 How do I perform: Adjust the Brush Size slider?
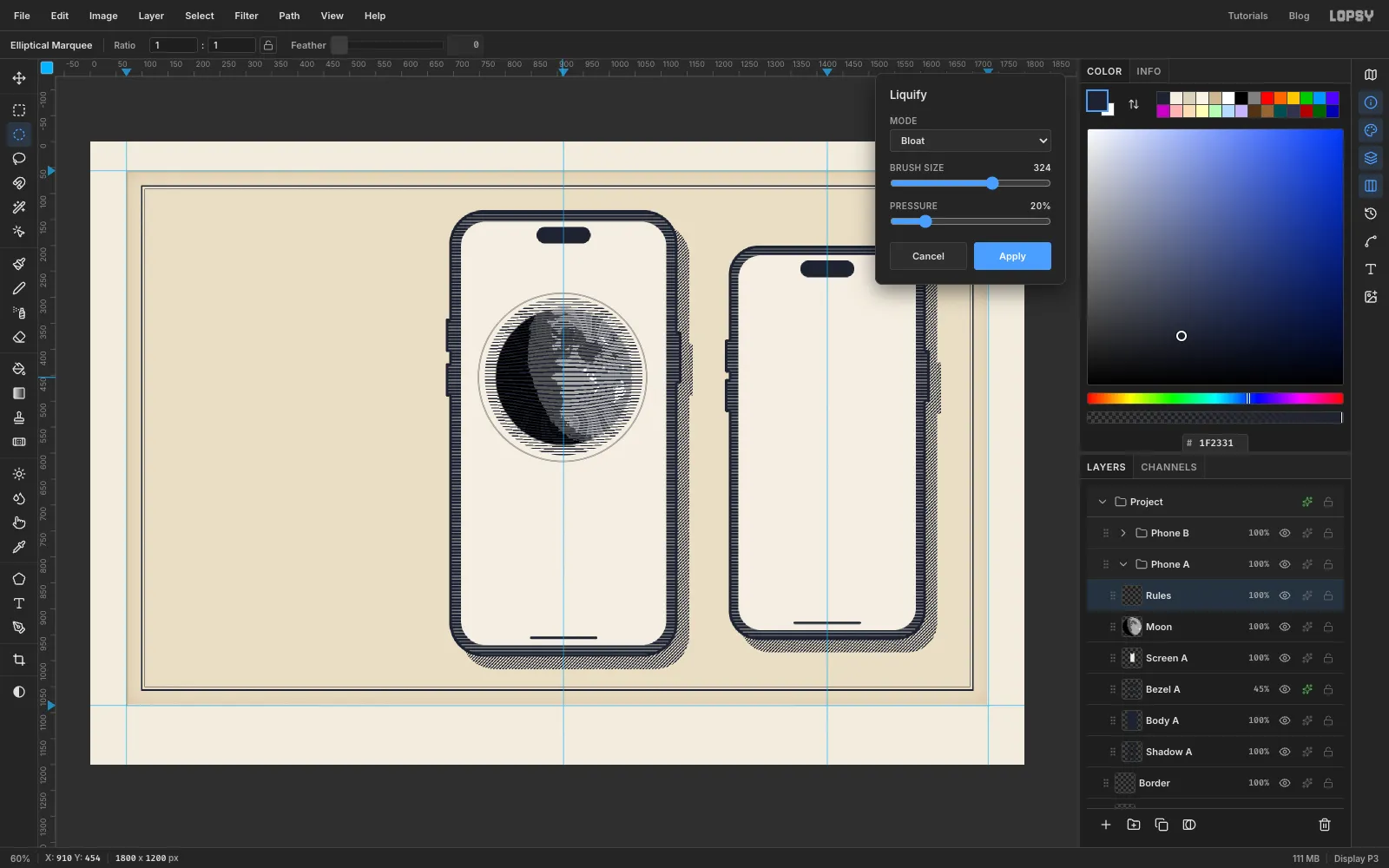point(971,183)
